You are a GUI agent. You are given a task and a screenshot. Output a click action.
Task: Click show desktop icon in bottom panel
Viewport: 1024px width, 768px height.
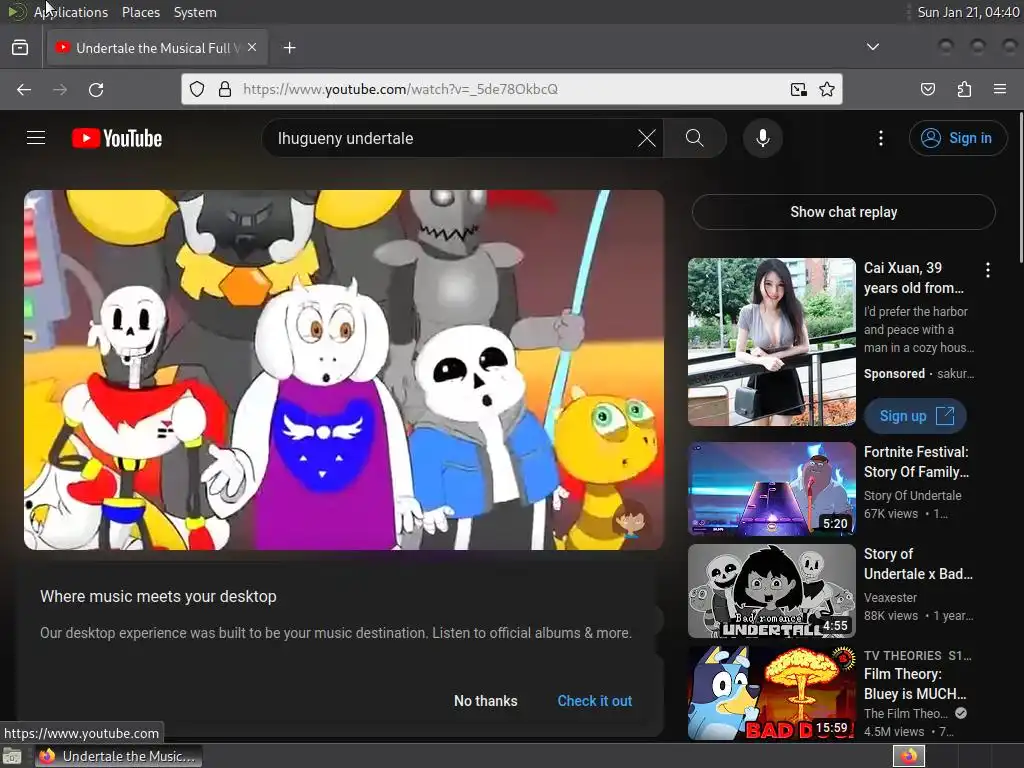point(12,756)
